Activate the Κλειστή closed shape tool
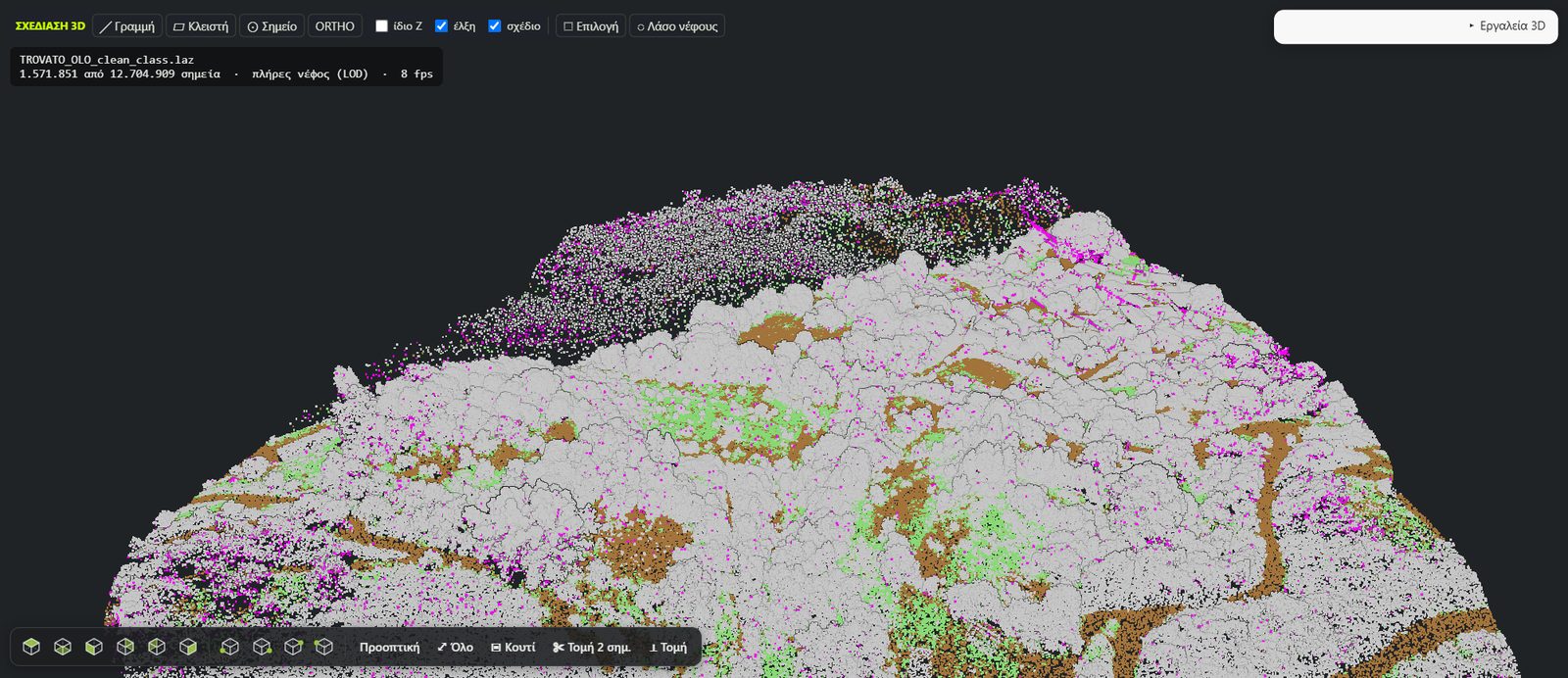This screenshot has height=678, width=1568. click(201, 26)
